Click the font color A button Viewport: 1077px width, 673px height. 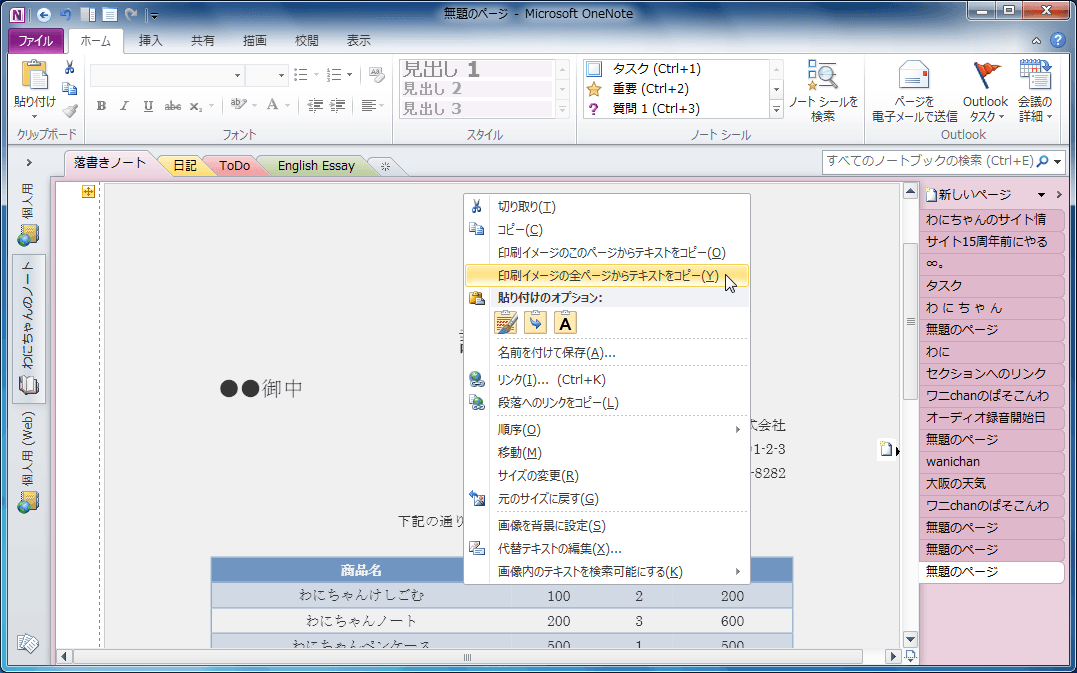click(x=273, y=105)
